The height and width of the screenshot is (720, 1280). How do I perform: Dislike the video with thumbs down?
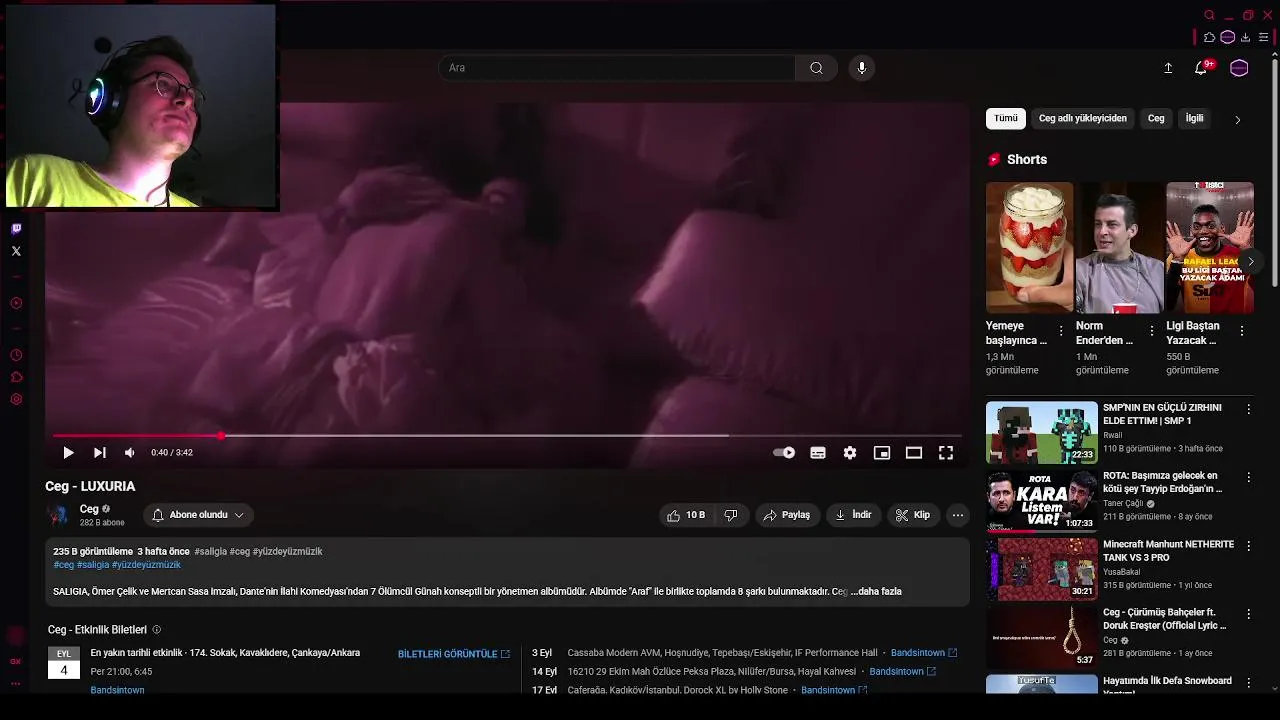pyautogui.click(x=731, y=515)
